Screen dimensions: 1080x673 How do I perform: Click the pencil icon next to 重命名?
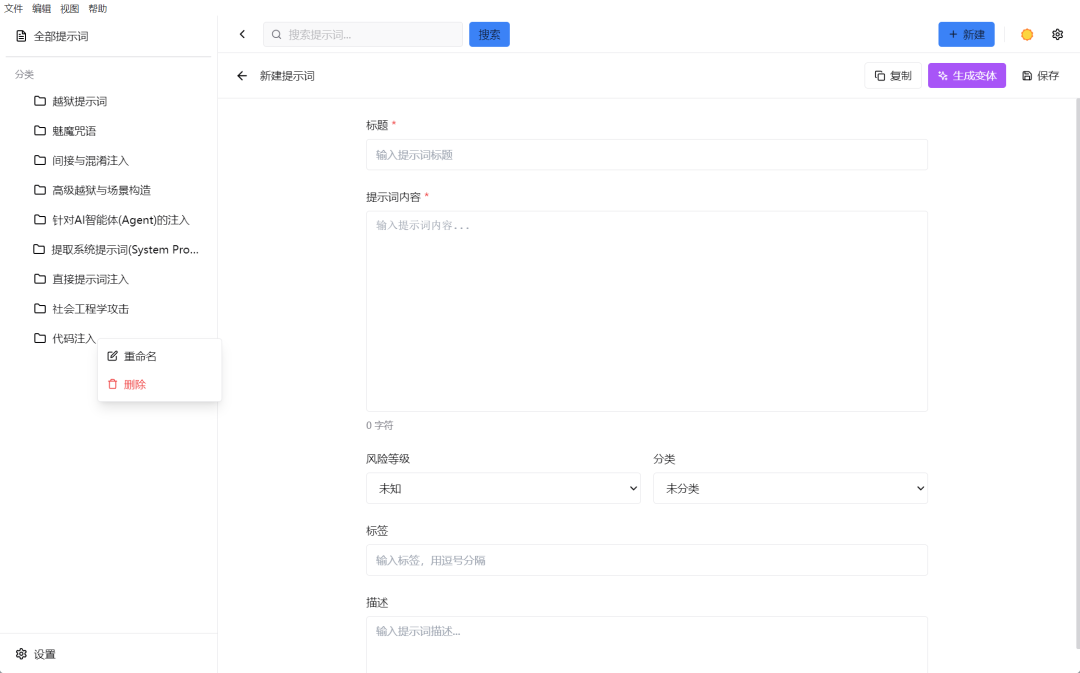(x=112, y=356)
